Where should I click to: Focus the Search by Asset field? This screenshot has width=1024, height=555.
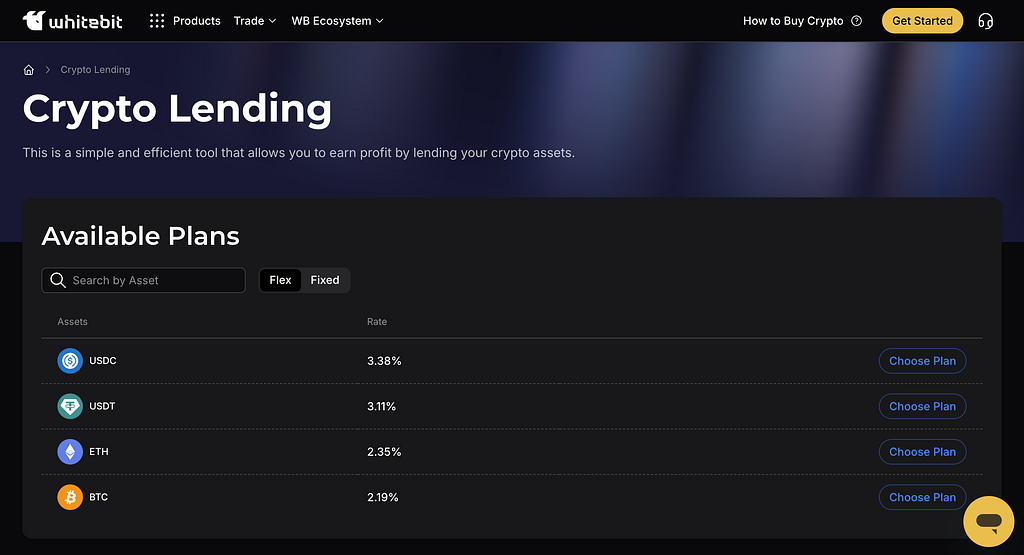tap(144, 280)
